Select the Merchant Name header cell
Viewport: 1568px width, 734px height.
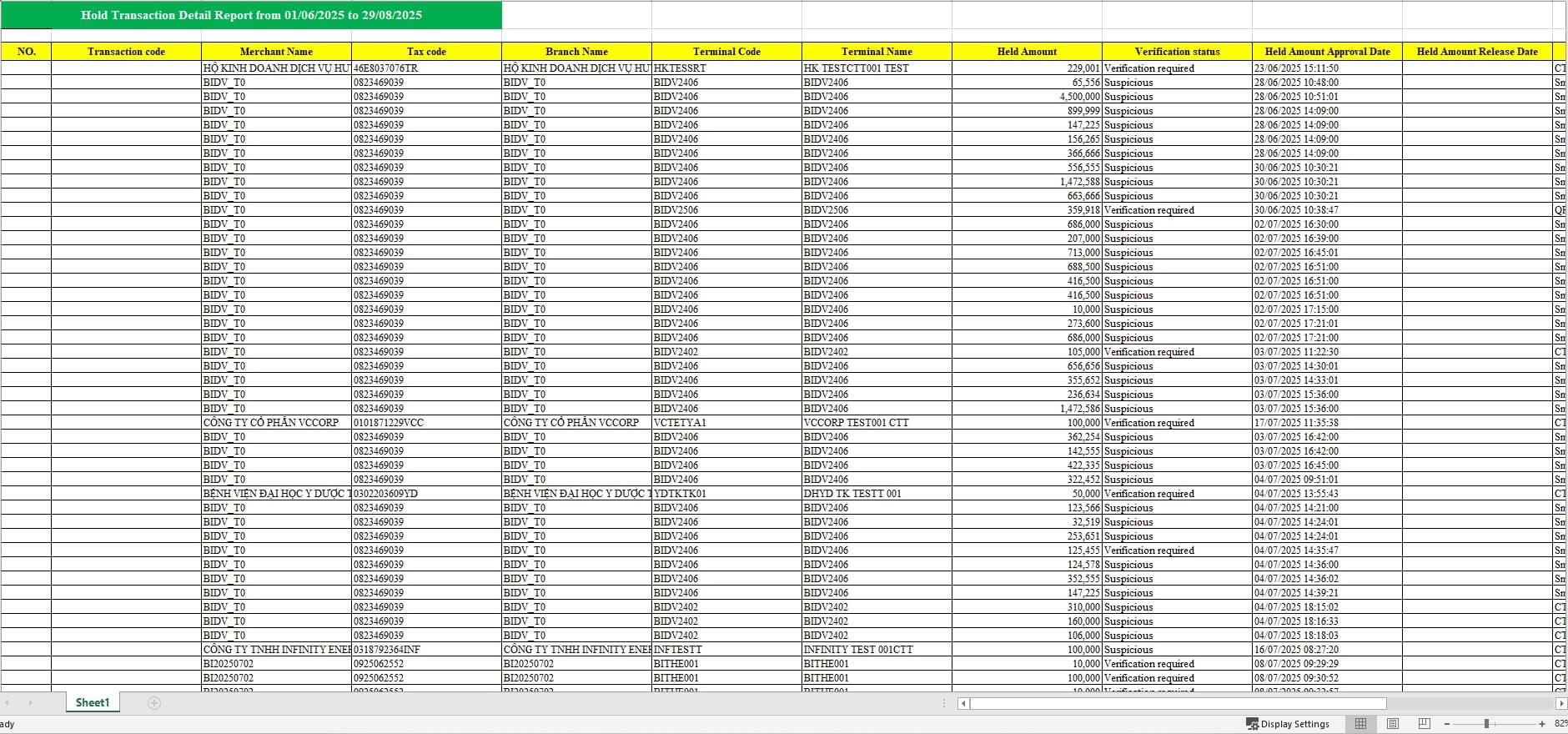pyautogui.click(x=276, y=52)
